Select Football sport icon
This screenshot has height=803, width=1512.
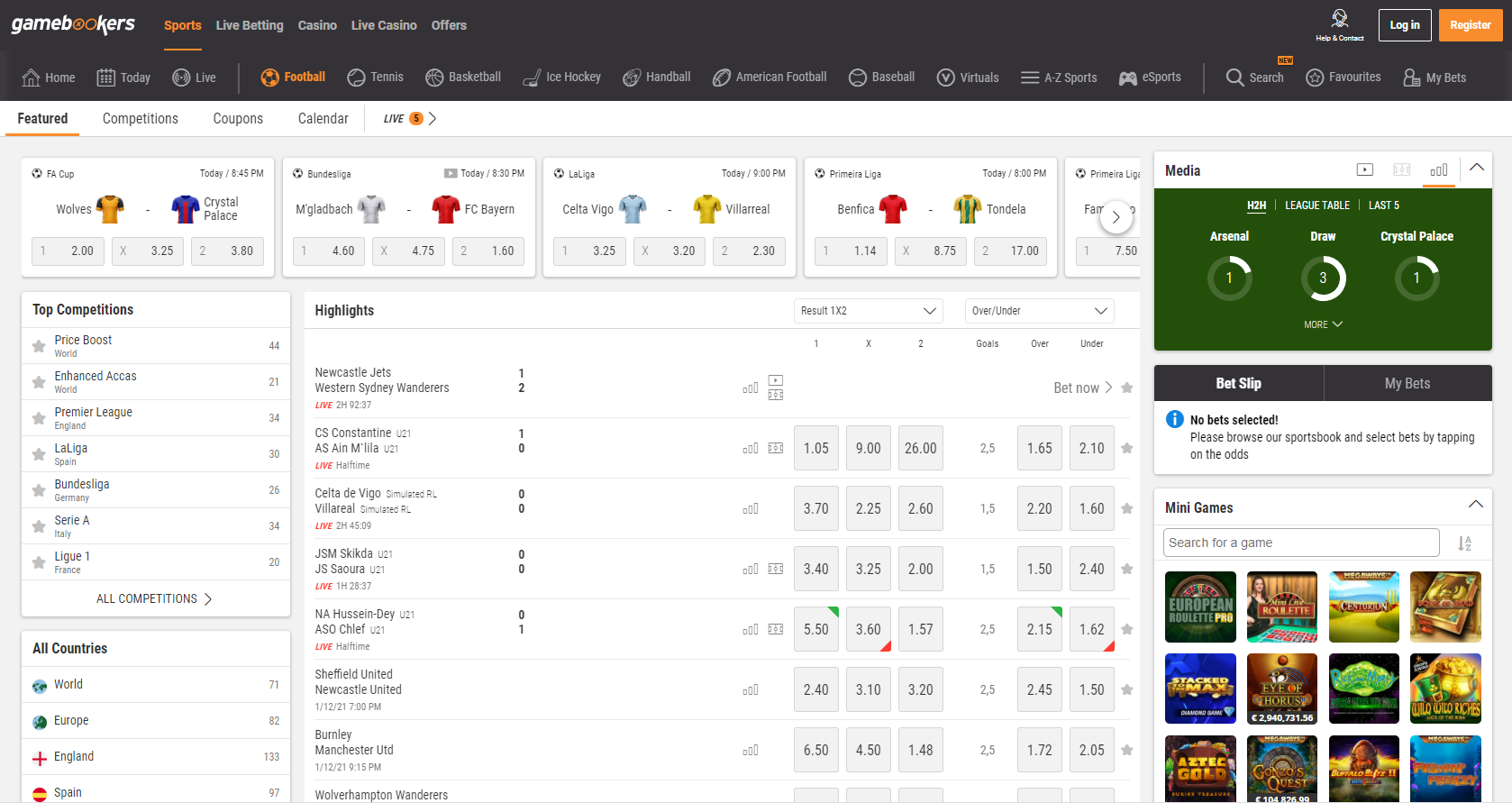(x=269, y=78)
